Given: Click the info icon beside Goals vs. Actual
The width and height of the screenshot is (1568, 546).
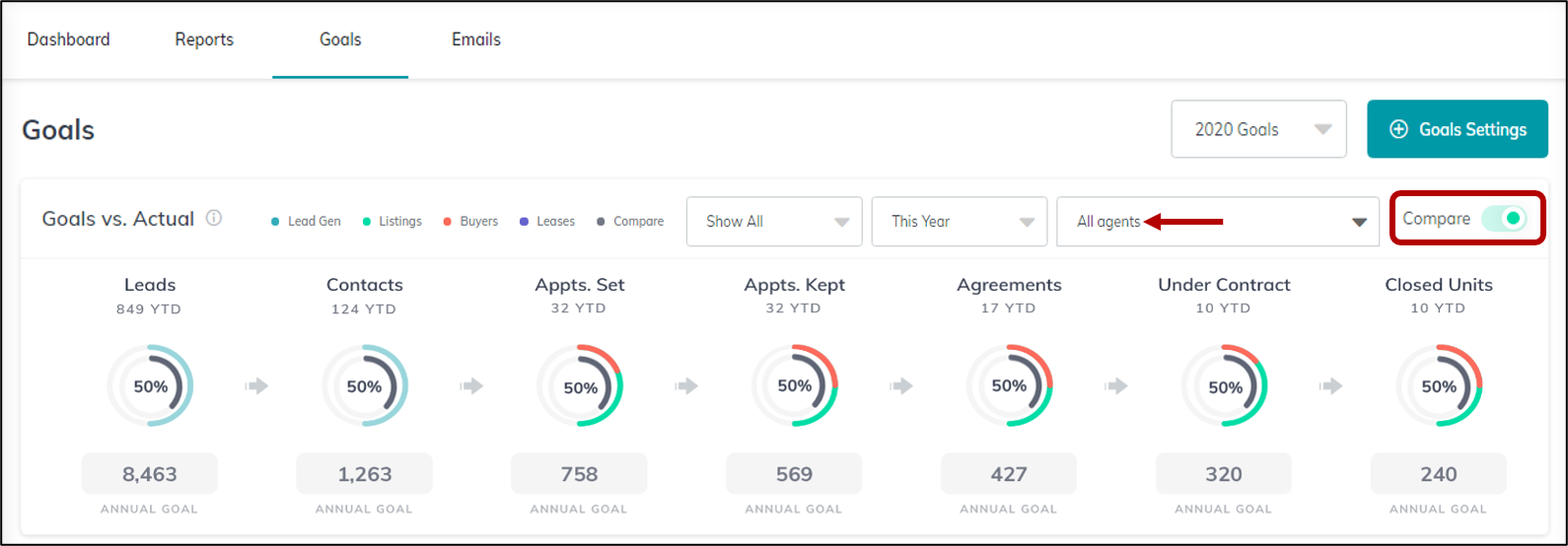Looking at the screenshot, I should click(x=214, y=219).
